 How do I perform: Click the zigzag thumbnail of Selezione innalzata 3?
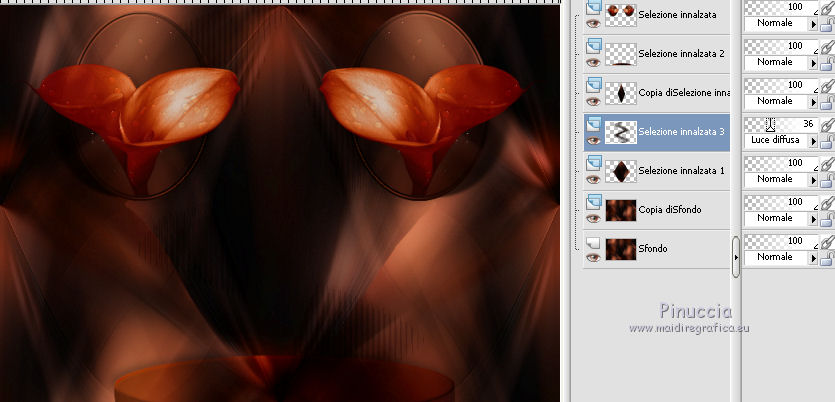click(x=621, y=132)
